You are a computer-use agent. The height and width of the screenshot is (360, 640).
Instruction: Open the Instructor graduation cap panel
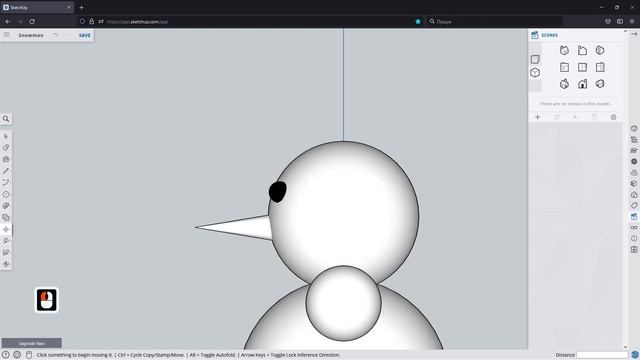click(x=634, y=151)
